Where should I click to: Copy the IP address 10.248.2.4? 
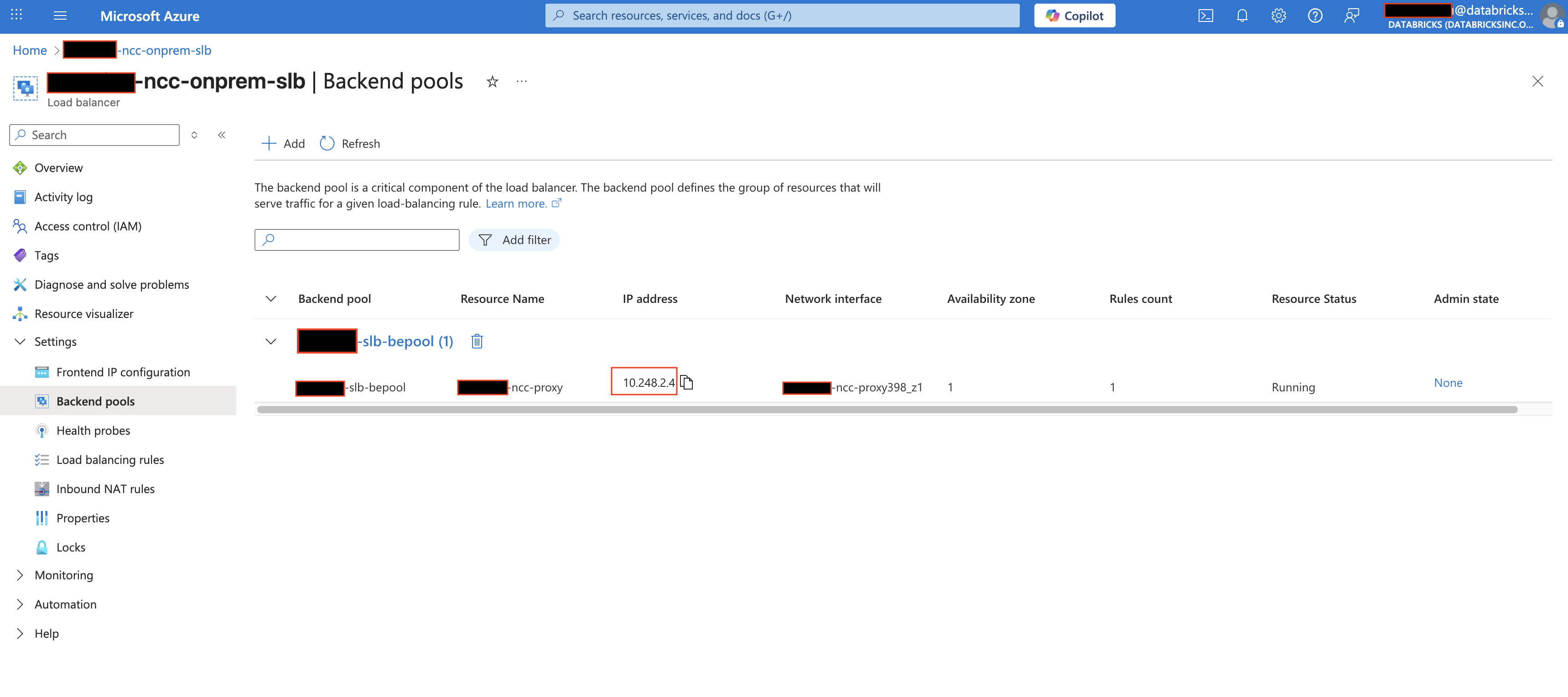[687, 382]
